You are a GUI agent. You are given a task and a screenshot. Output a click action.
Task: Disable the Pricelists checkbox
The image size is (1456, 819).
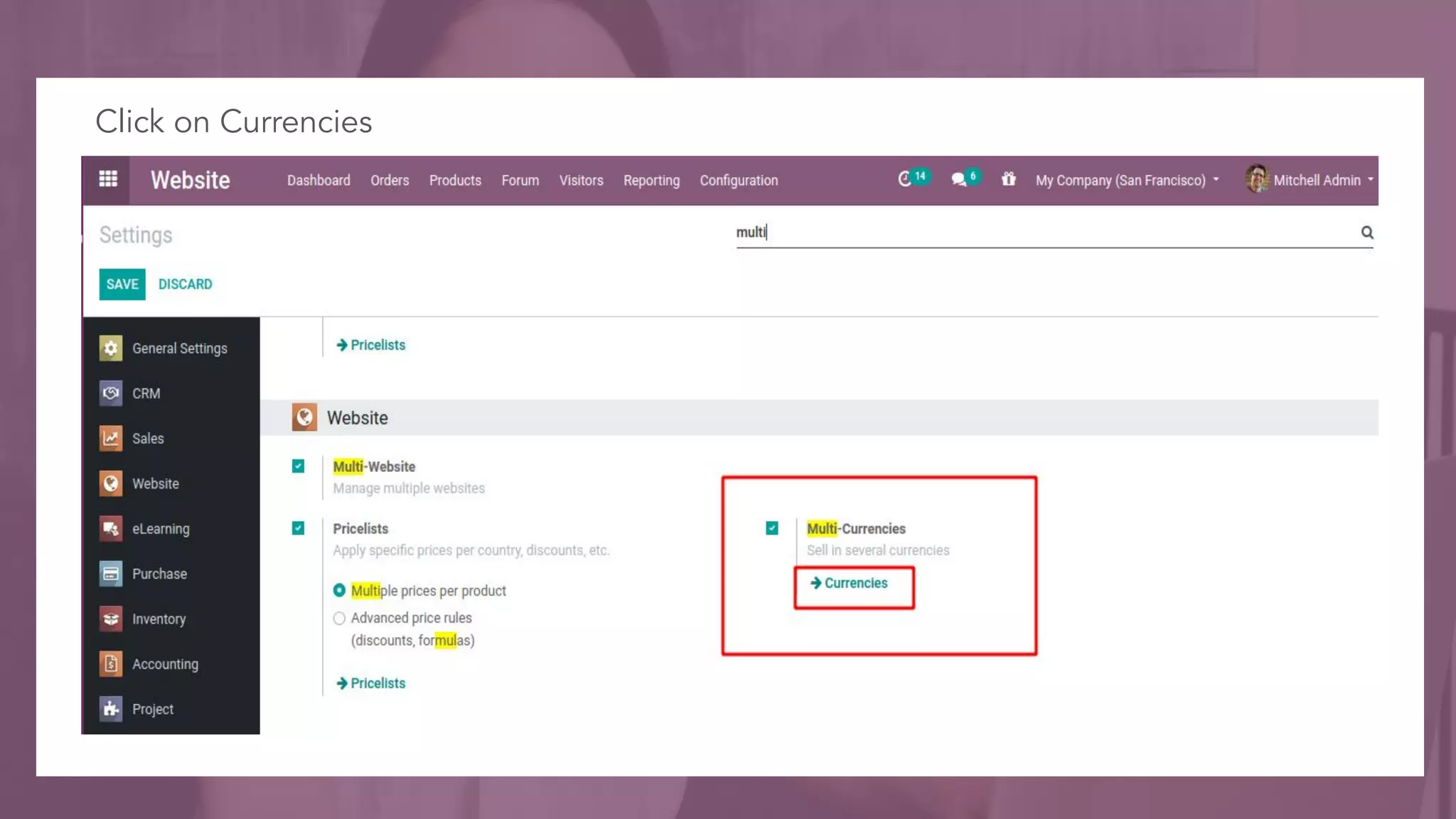298,528
